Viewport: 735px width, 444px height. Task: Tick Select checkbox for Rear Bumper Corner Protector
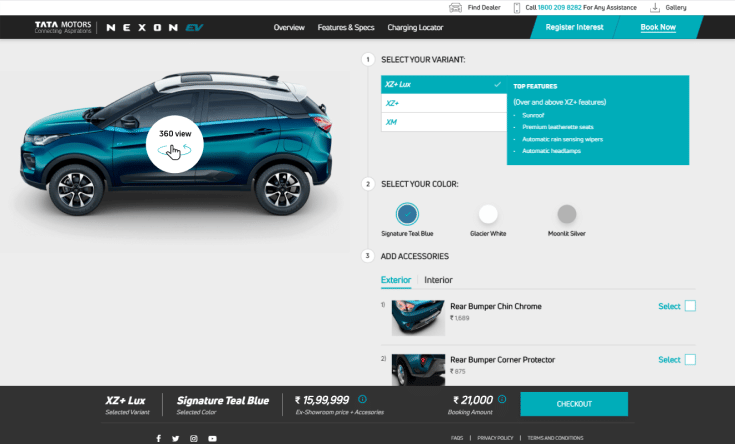[x=690, y=360]
